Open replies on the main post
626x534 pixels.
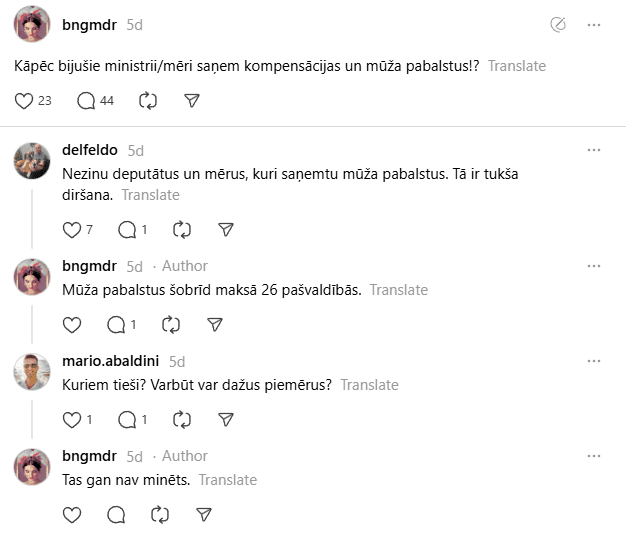click(x=87, y=100)
